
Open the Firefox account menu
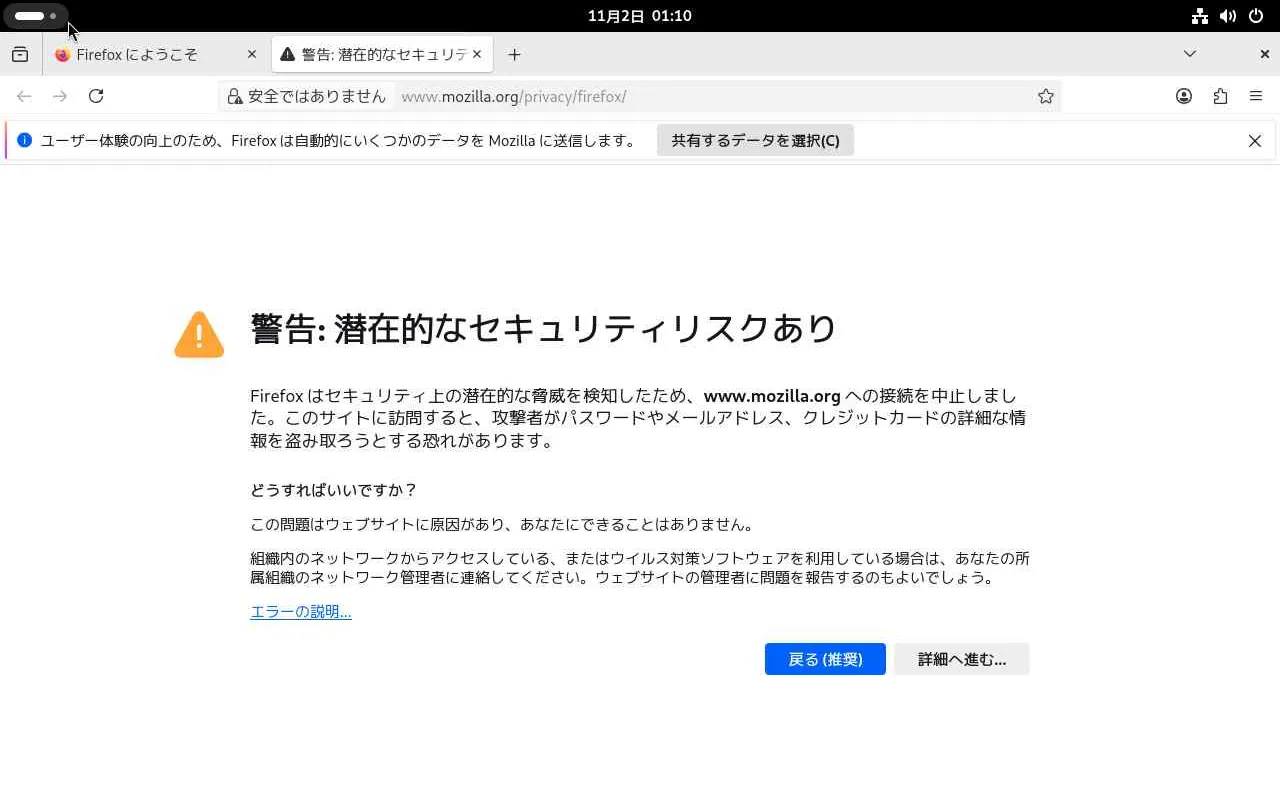(1184, 96)
